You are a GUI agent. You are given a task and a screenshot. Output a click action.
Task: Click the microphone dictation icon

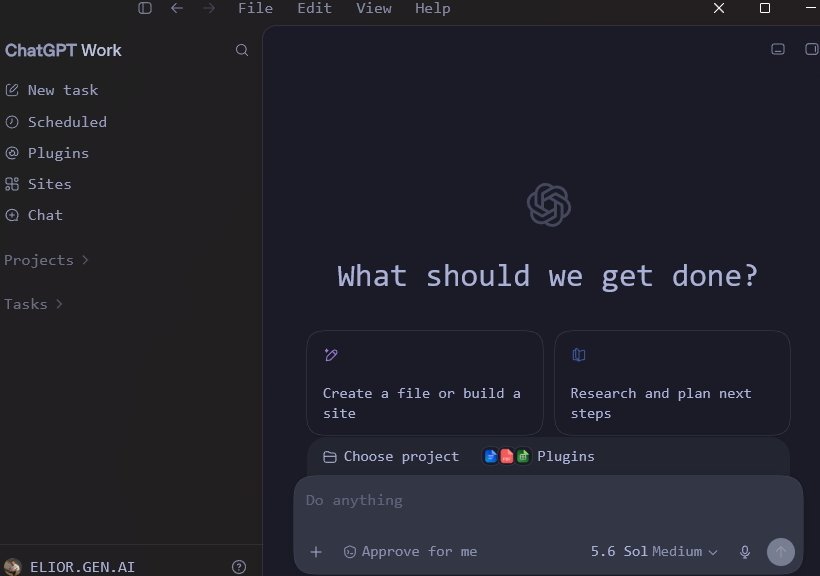(x=745, y=552)
